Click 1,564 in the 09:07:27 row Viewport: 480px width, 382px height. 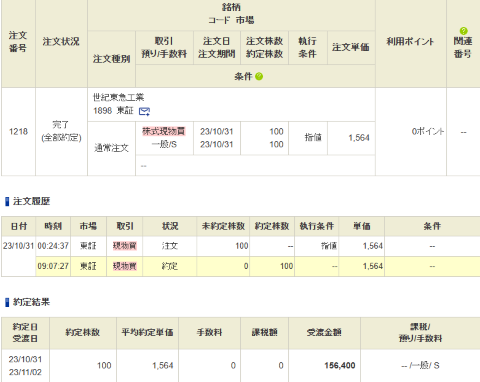click(x=373, y=266)
